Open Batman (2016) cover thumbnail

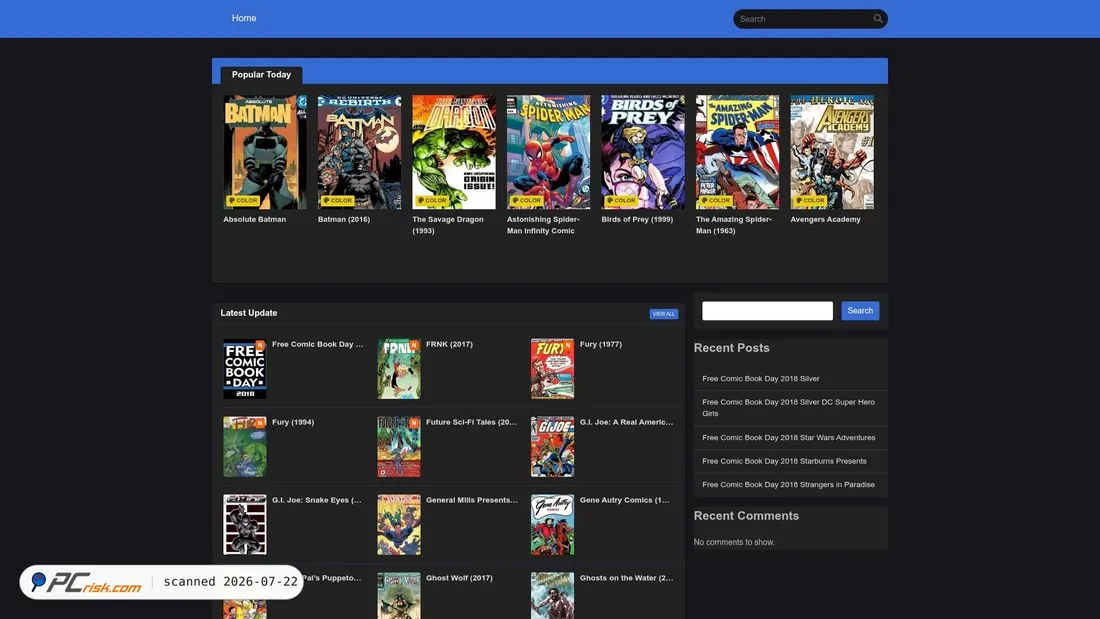pyautogui.click(x=359, y=152)
